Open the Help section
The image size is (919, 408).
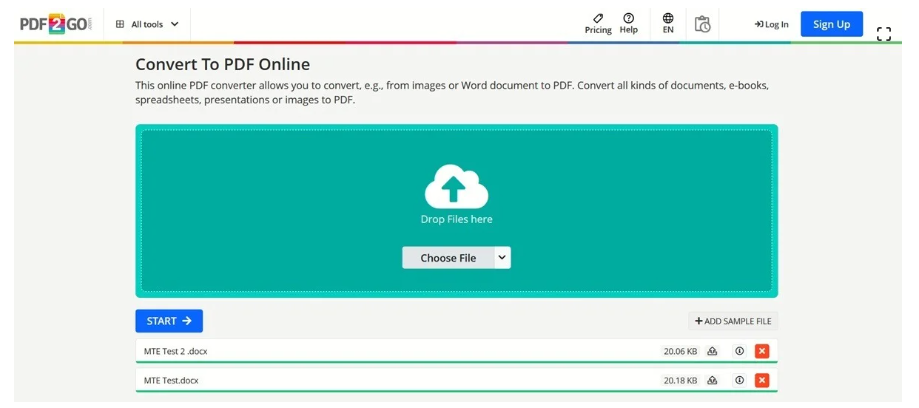click(x=628, y=23)
